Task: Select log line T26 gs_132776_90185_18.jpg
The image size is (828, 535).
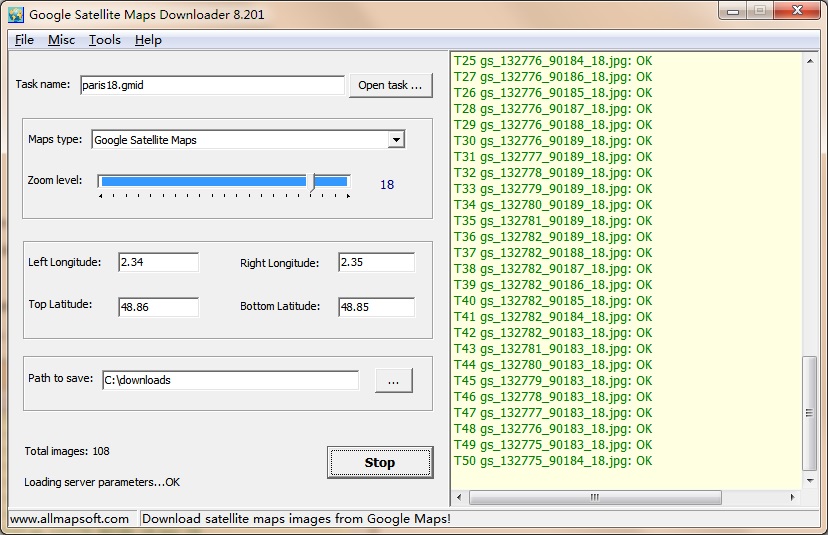Action: coord(553,93)
